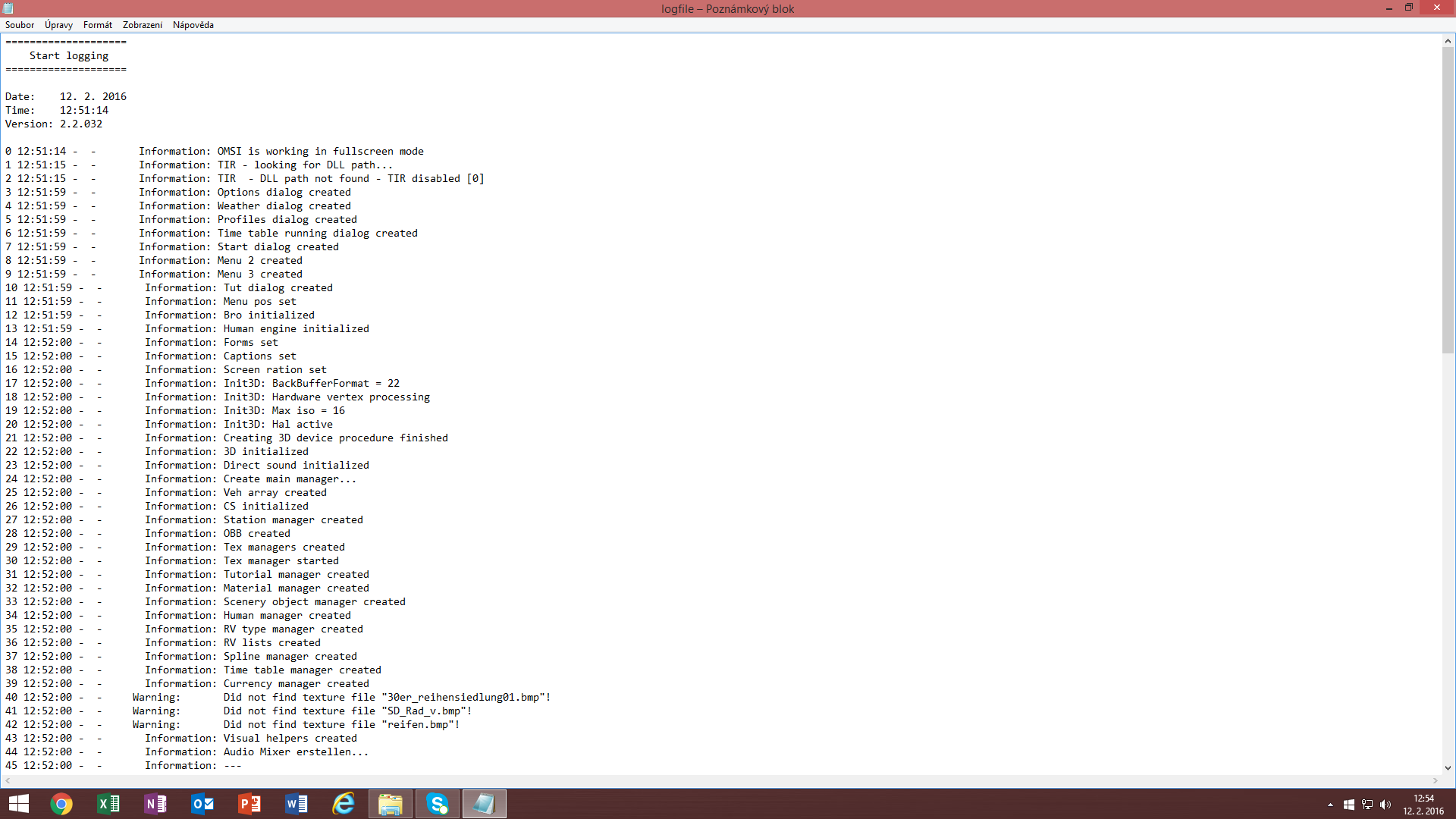1456x819 pixels.
Task: Click the Notepad taskbar button
Action: pos(485,804)
